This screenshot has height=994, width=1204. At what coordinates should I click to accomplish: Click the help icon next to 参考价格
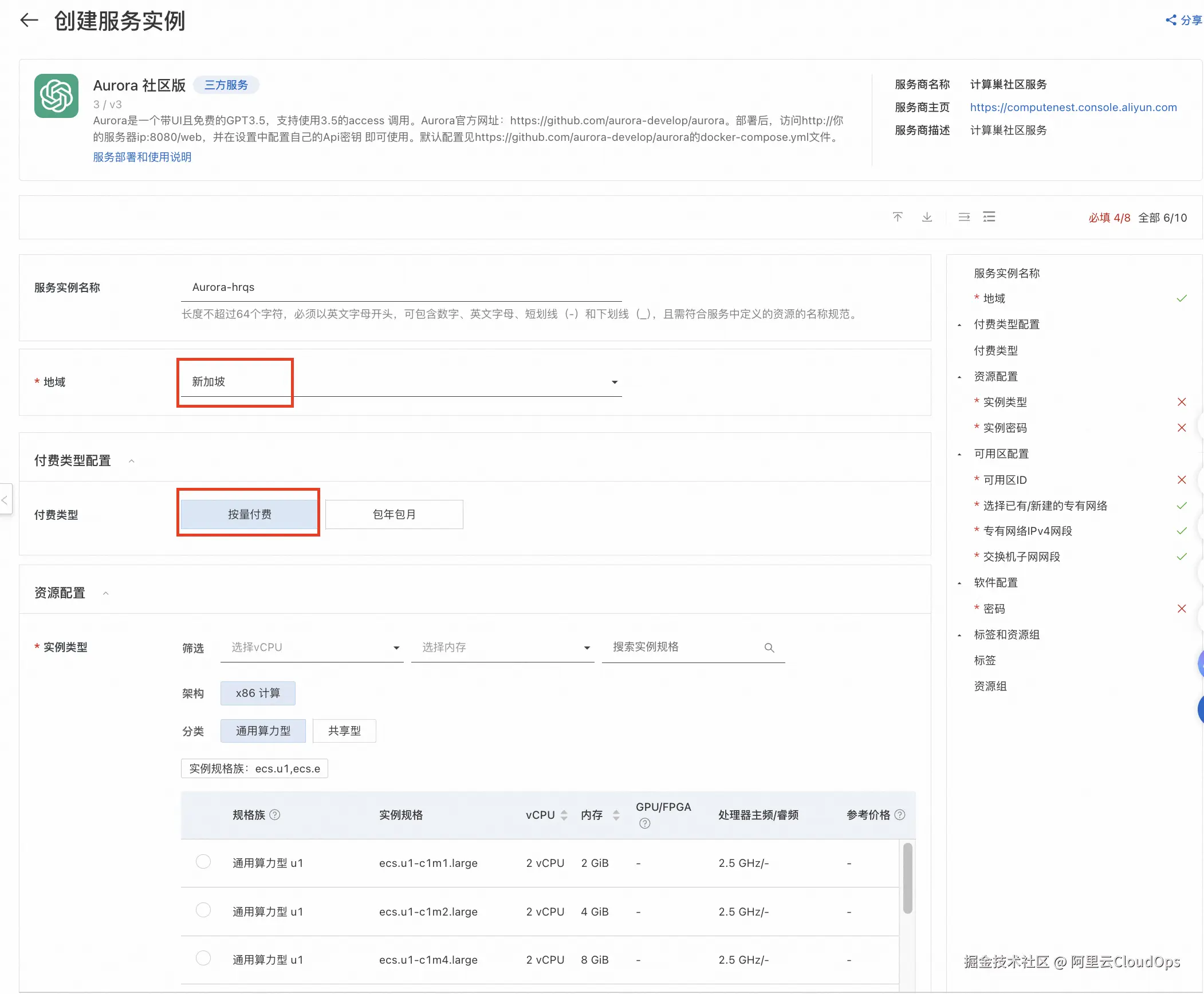[900, 815]
